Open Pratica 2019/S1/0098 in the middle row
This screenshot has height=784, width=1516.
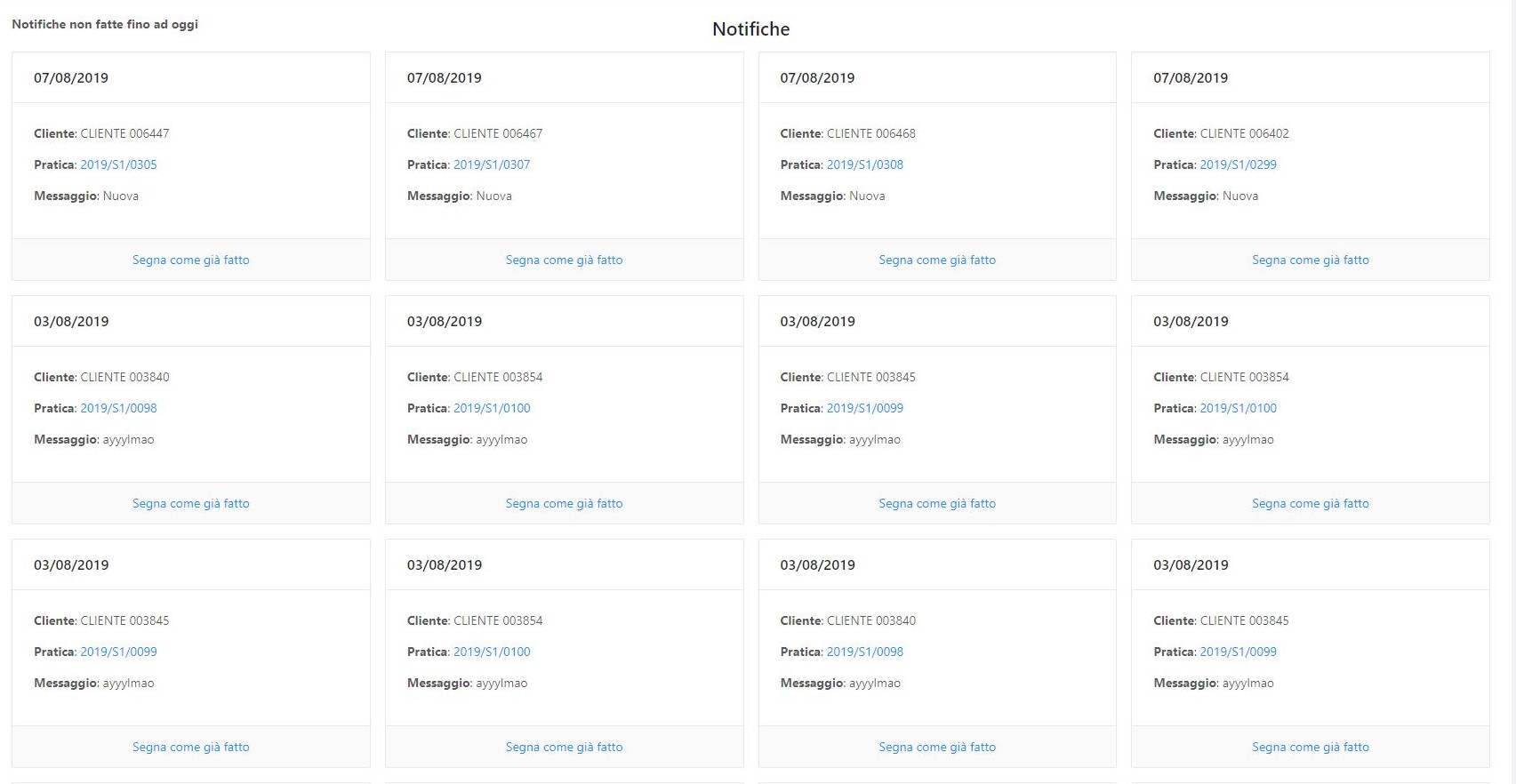118,408
